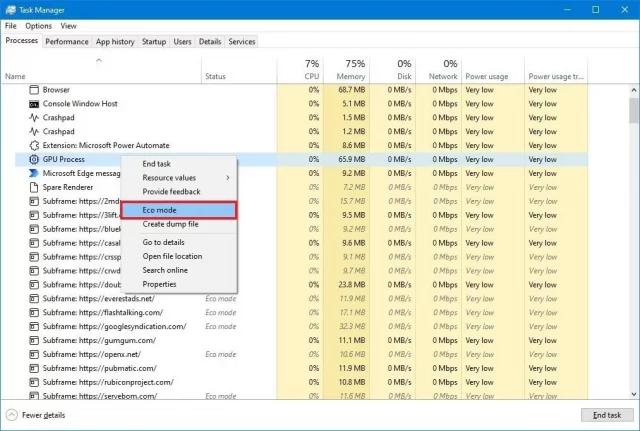Sort by the CPU column header

[300, 71]
